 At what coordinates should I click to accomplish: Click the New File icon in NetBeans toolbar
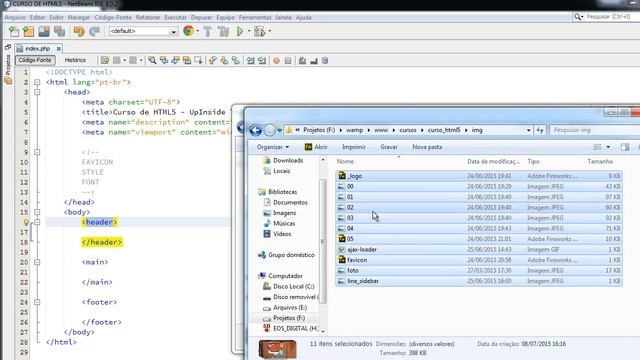pos(14,31)
